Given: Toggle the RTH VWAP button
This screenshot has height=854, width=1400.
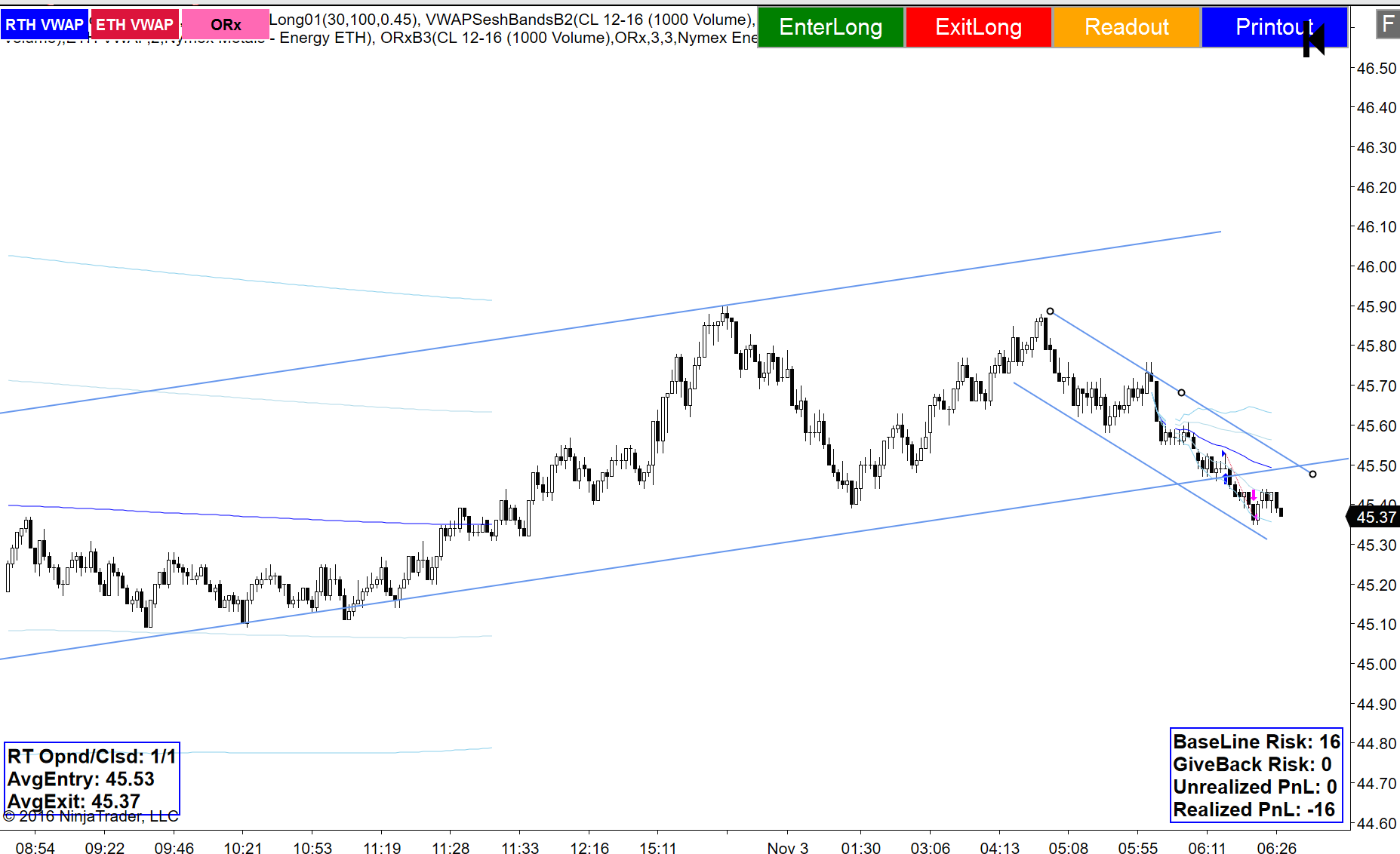Looking at the screenshot, I should click(45, 24).
